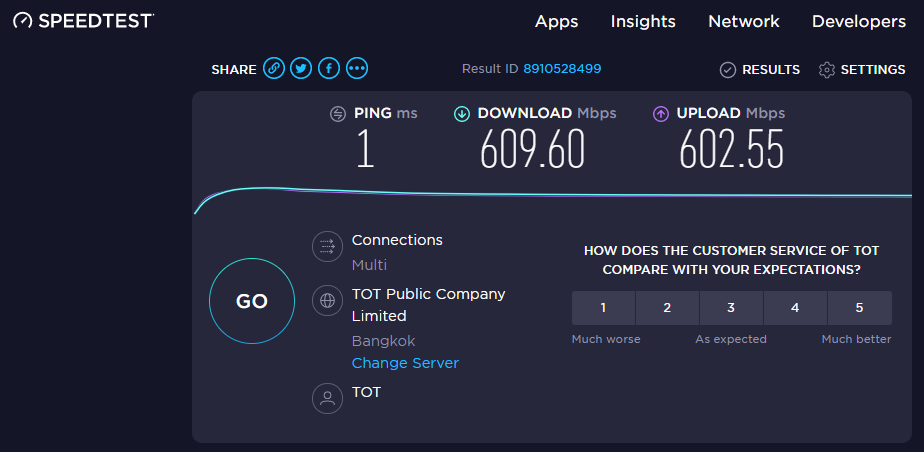Open the Insights menu
This screenshot has width=924, height=452.
[x=643, y=22]
